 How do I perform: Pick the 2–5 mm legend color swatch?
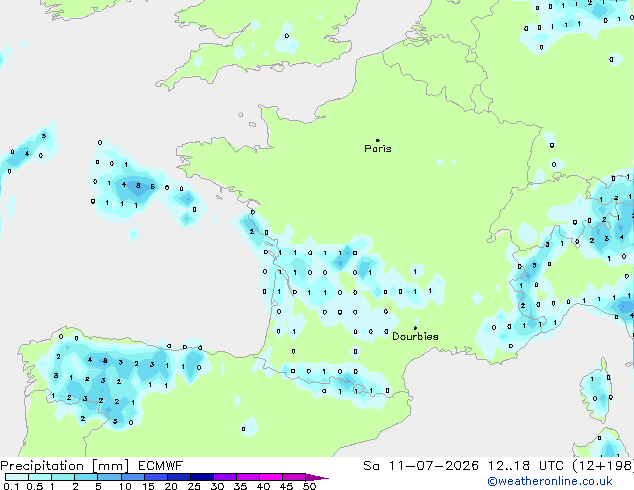pos(86,477)
